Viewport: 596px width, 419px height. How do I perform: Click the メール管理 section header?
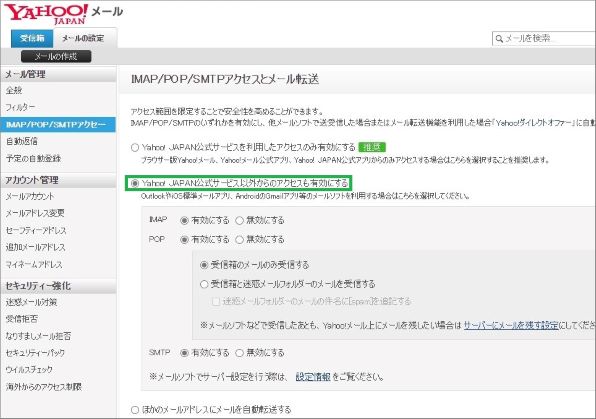click(x=58, y=75)
